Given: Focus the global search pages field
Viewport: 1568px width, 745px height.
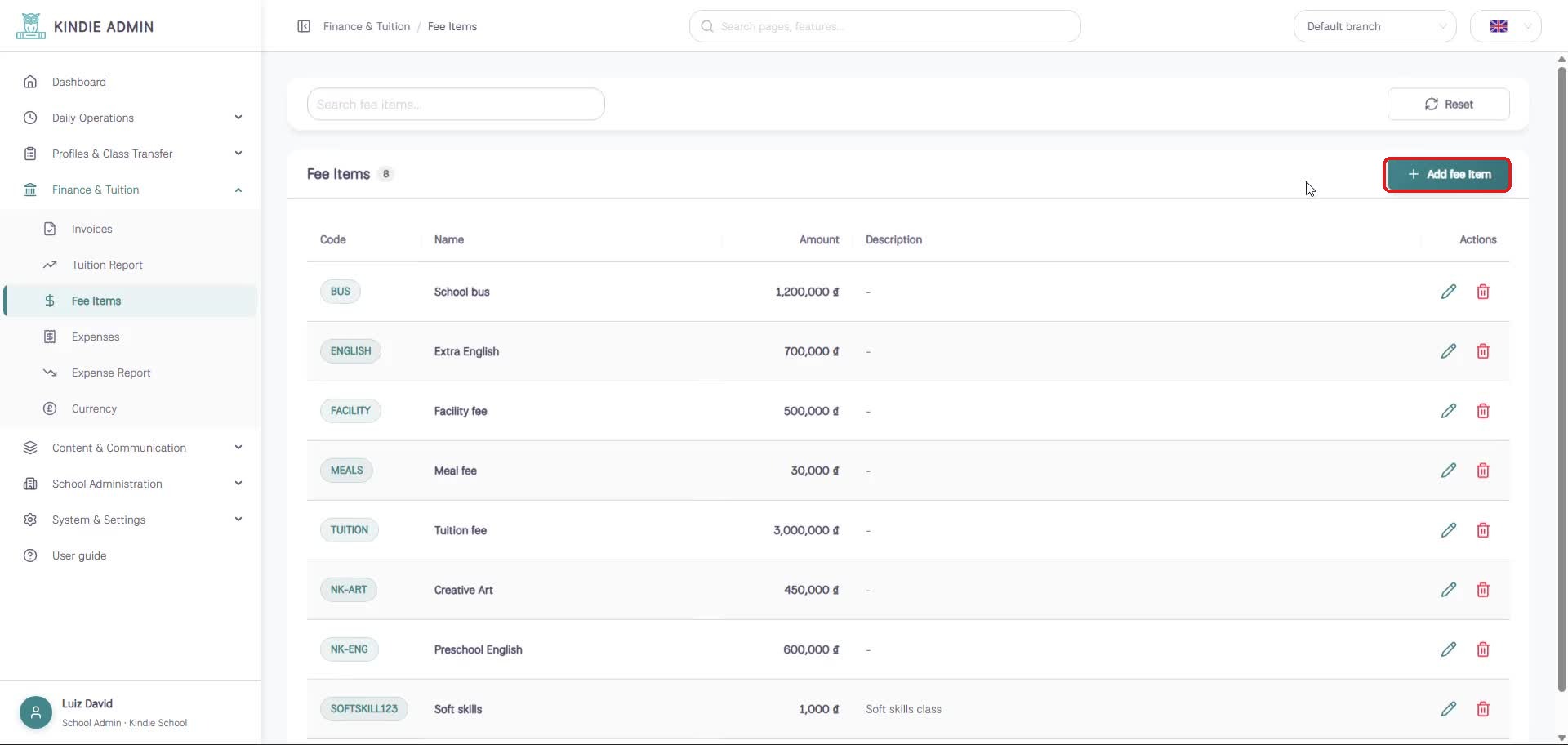Looking at the screenshot, I should 884,26.
